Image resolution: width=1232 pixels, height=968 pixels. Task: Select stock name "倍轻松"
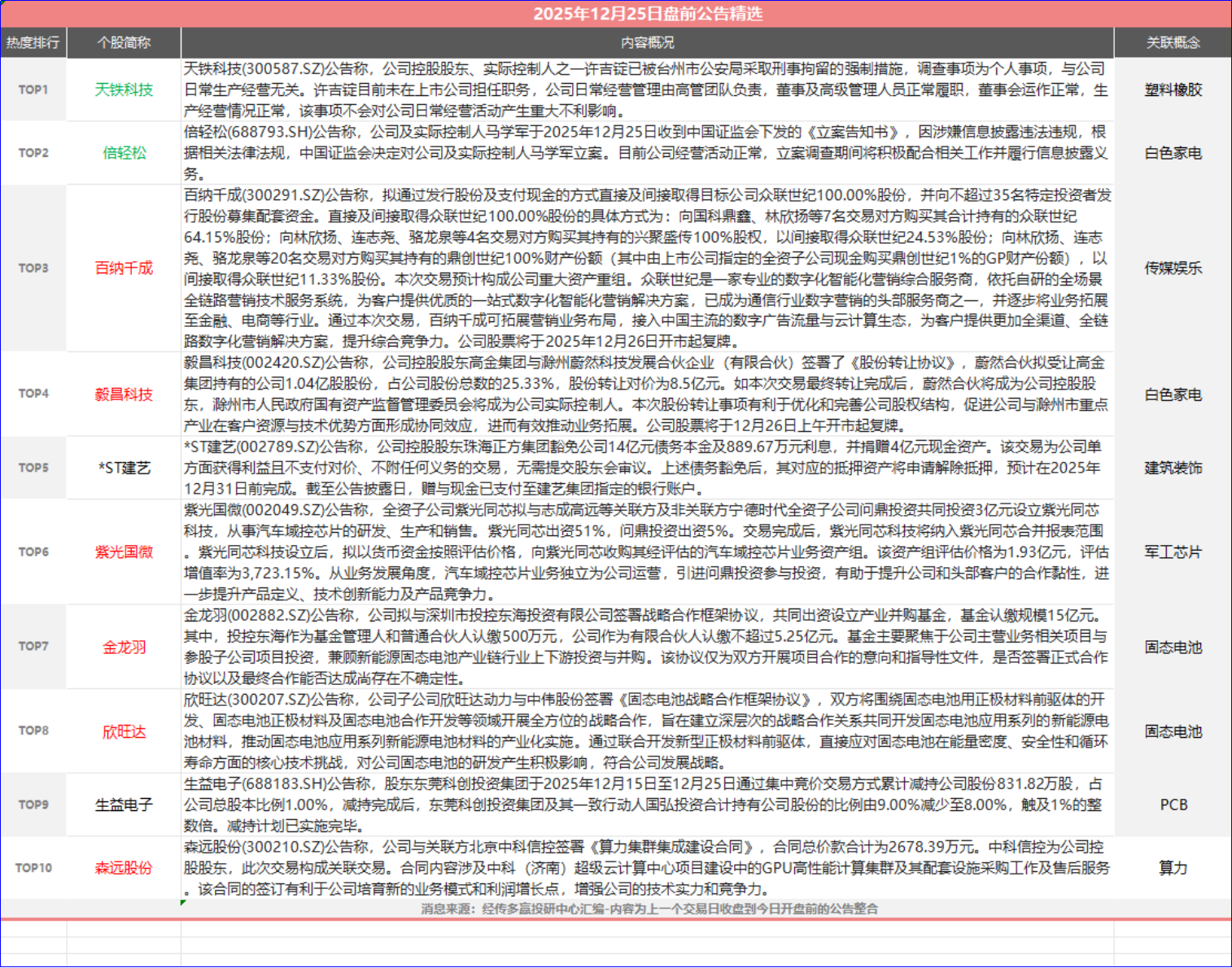coord(124,153)
